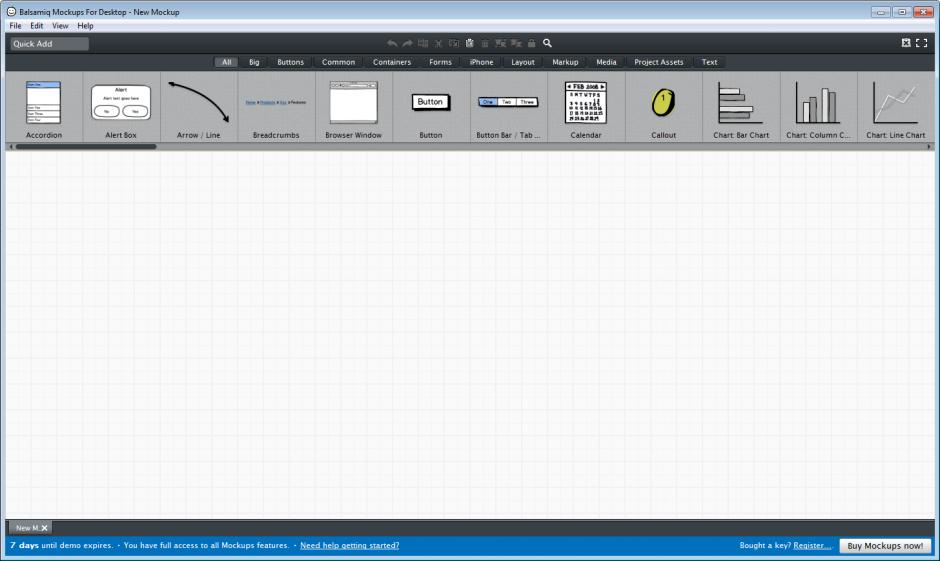940x561 pixels.
Task: Switch to the Buttons category
Action: [x=291, y=62]
